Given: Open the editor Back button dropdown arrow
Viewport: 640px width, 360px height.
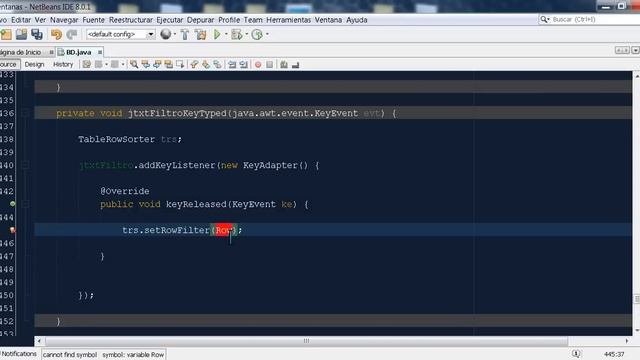Looking at the screenshot, I should 106,64.
